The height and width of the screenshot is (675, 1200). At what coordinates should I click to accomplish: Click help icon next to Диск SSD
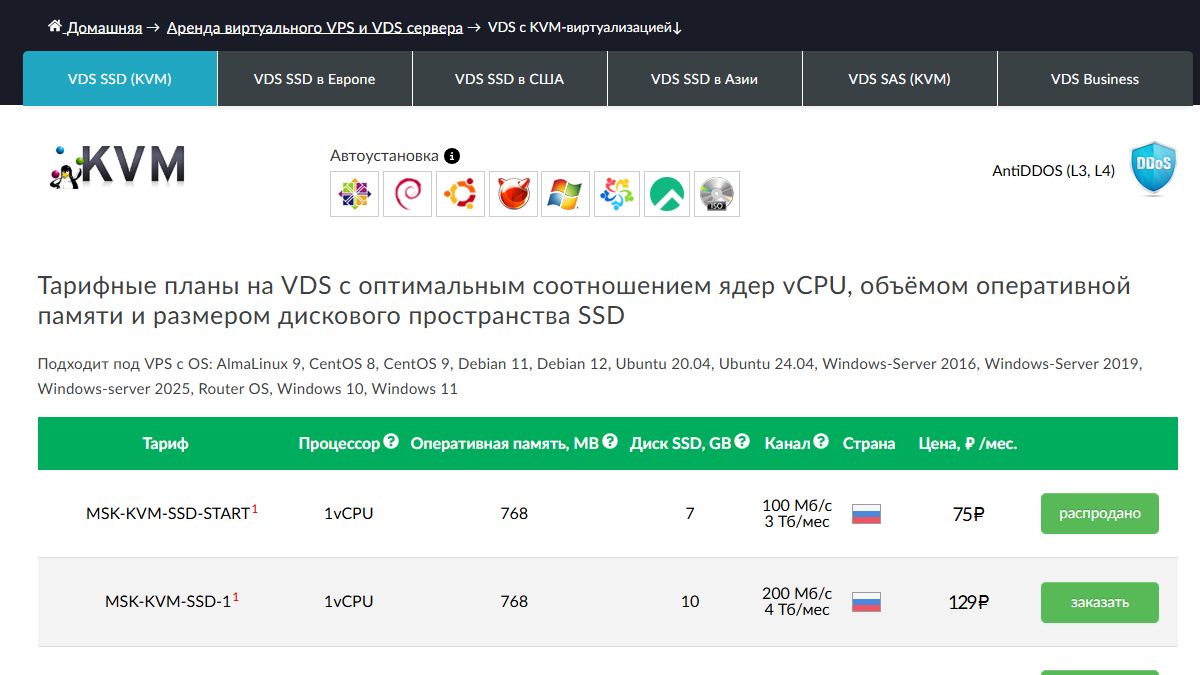click(742, 441)
